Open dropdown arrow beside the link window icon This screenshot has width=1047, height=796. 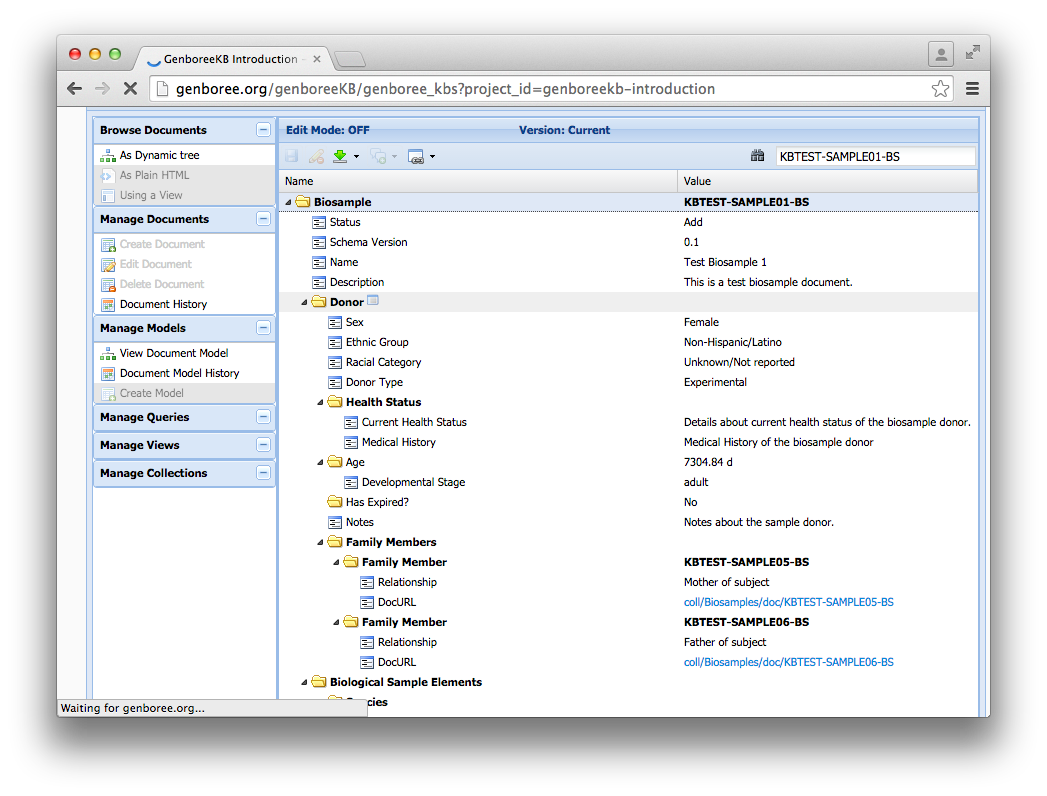tap(433, 156)
